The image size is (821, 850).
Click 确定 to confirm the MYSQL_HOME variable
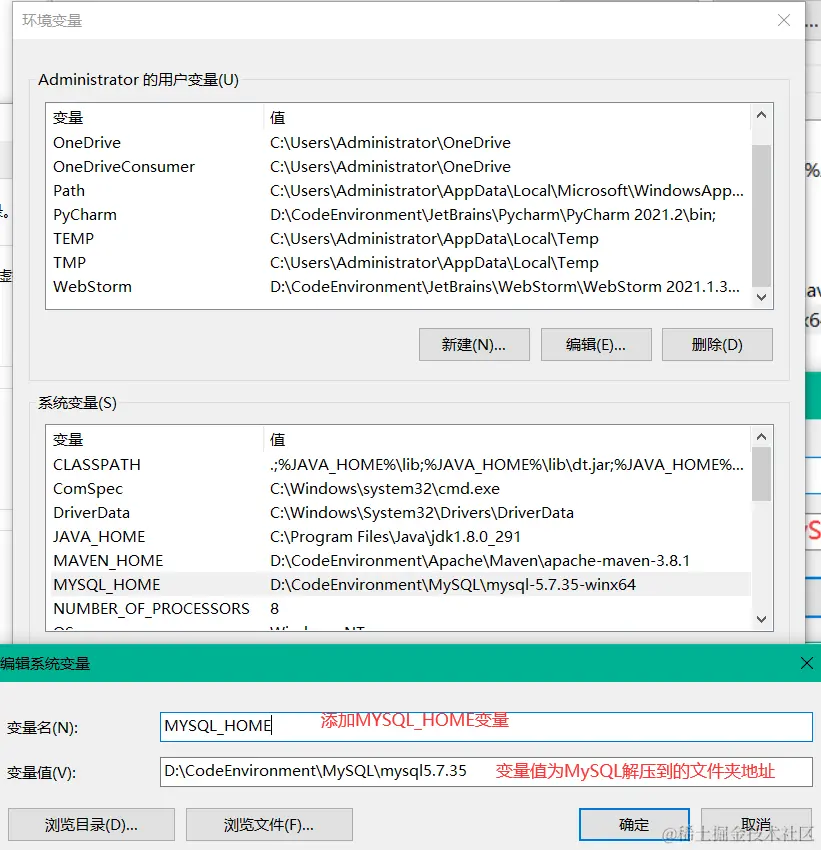634,824
